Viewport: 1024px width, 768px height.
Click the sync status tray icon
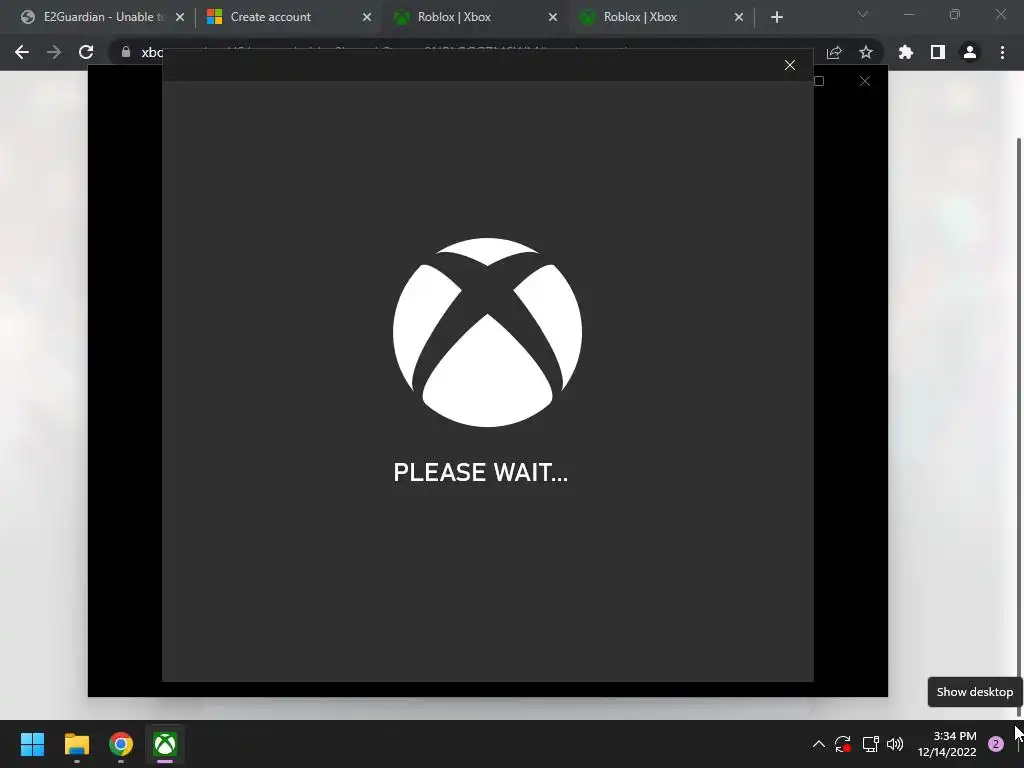click(843, 744)
